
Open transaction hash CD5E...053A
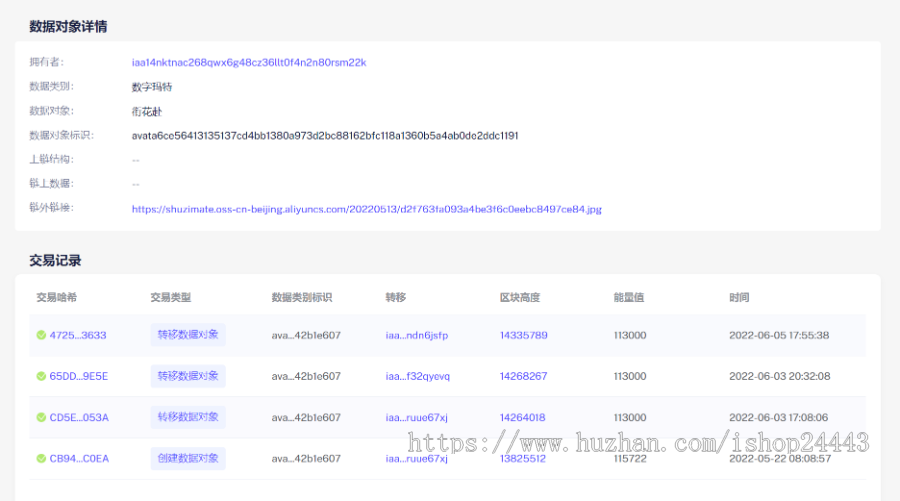coord(79,418)
